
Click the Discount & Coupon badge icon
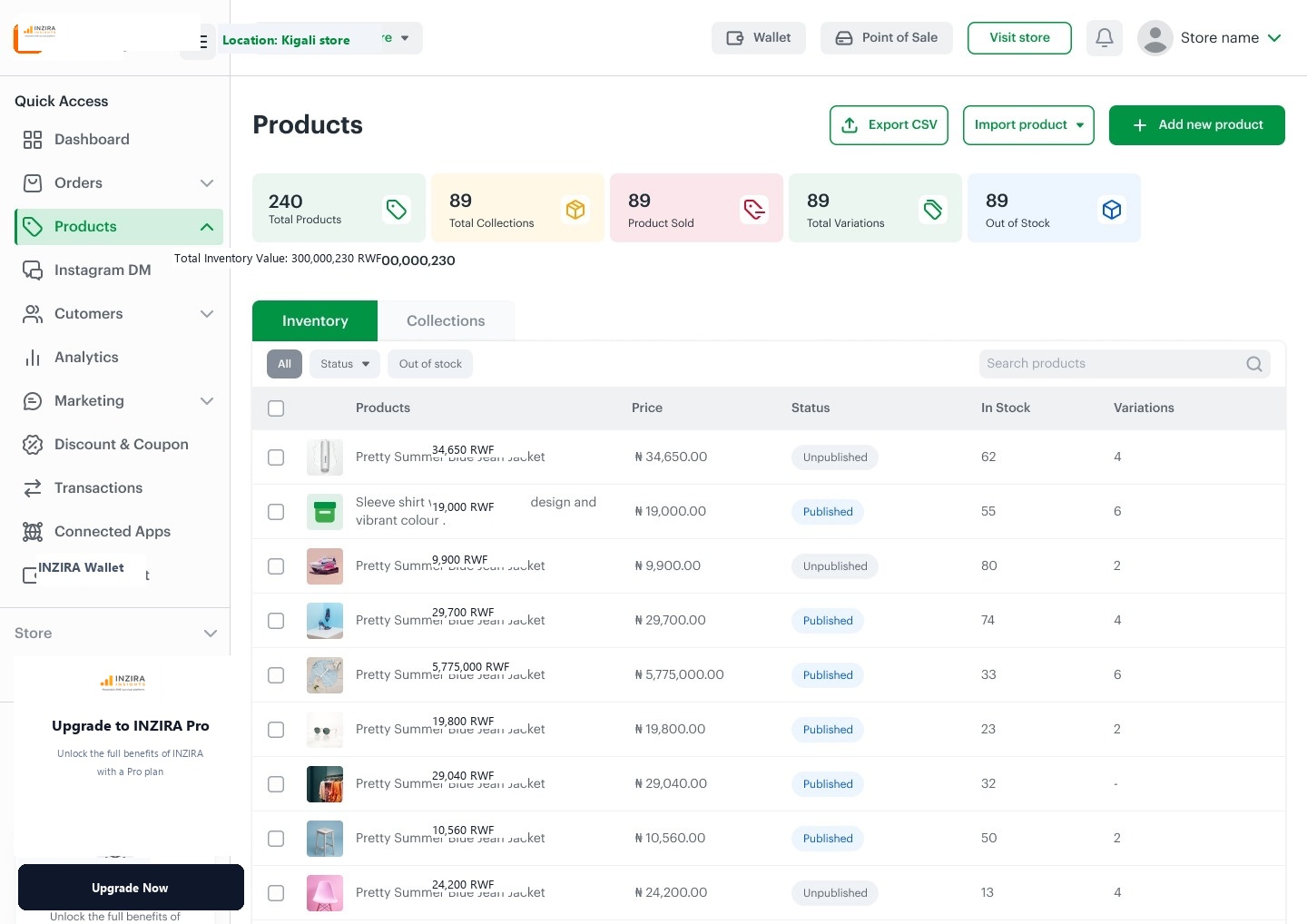pyautogui.click(x=33, y=445)
